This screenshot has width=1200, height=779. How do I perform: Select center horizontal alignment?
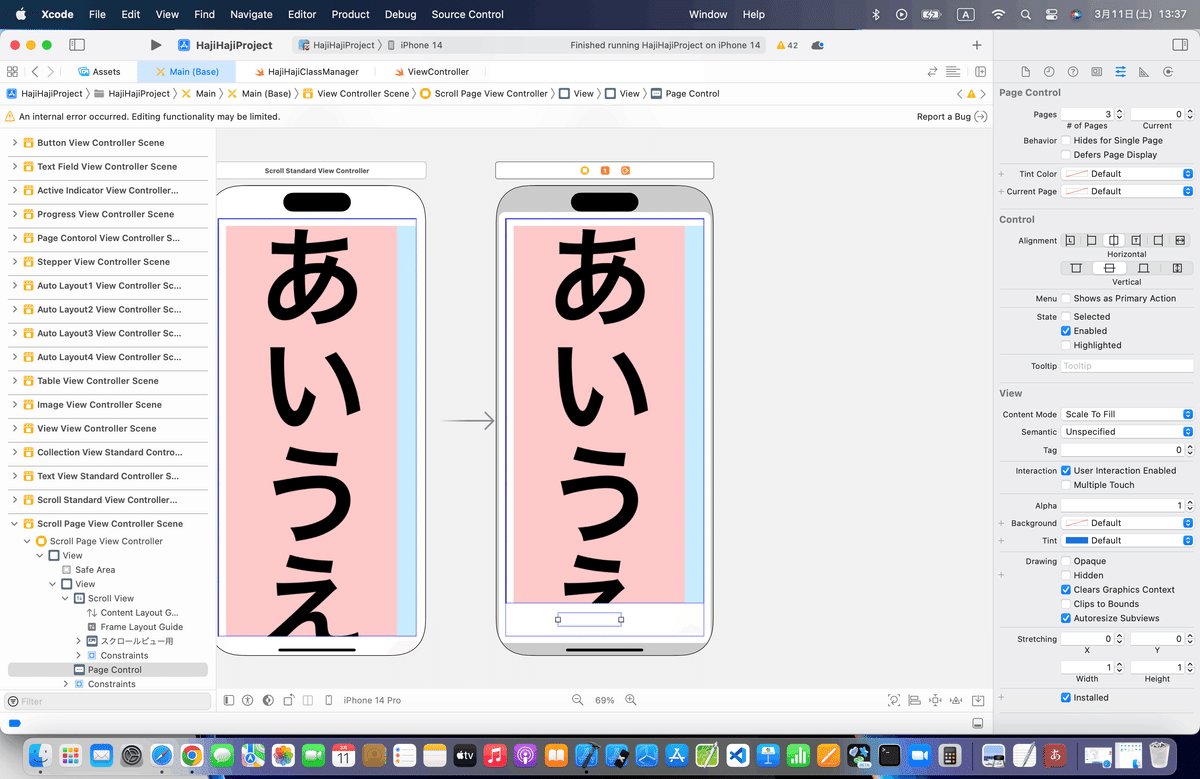point(1114,241)
